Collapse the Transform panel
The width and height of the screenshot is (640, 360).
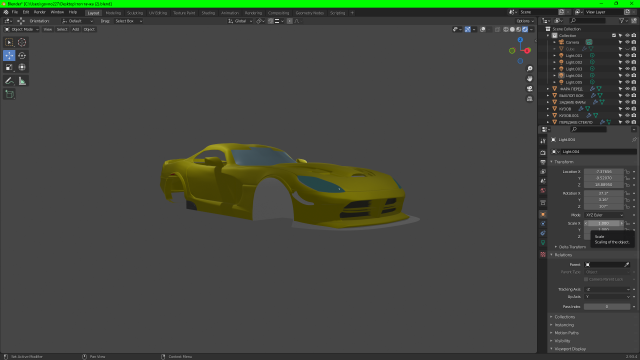coord(563,162)
